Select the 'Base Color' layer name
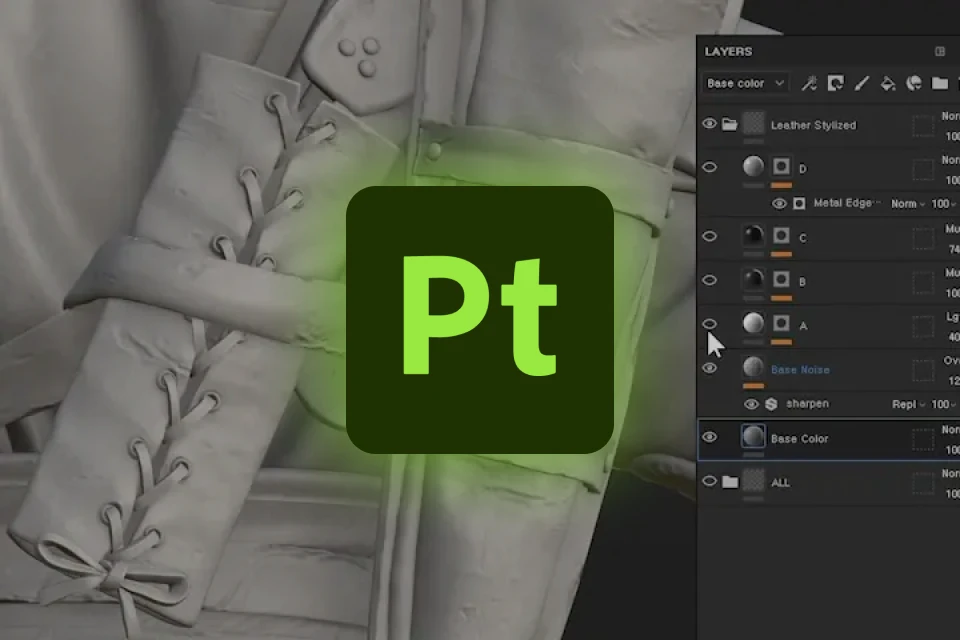 click(799, 439)
